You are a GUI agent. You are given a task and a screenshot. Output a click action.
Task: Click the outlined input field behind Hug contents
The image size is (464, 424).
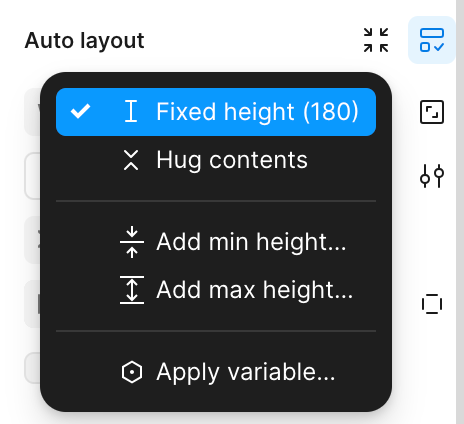32,176
